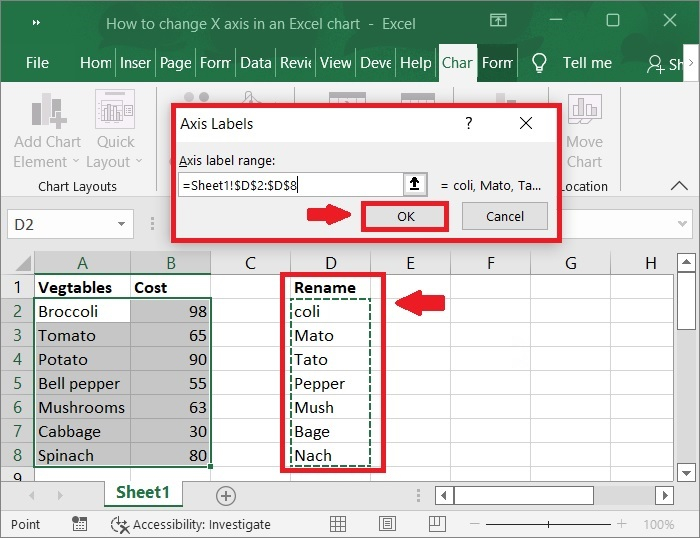Click the Add Chart Element icon

pyautogui.click(x=48, y=110)
